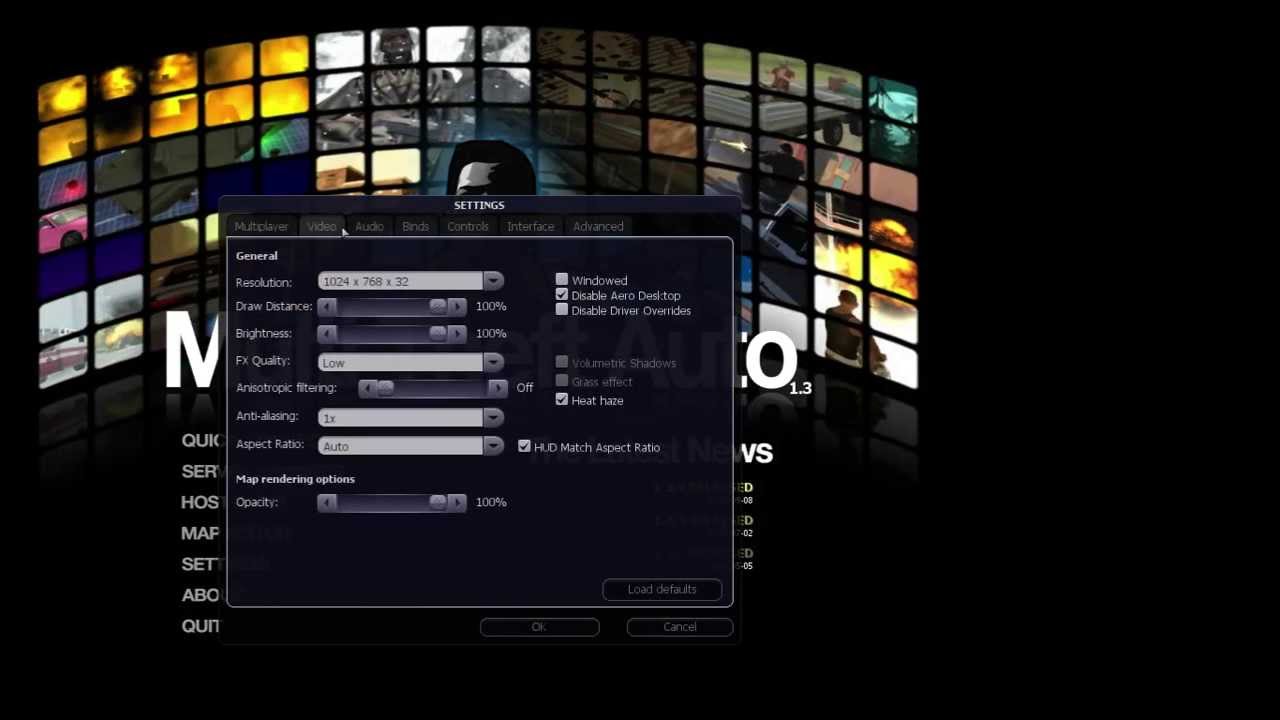
Task: Click the Anisotropic filtering slider handle
Action: point(385,388)
